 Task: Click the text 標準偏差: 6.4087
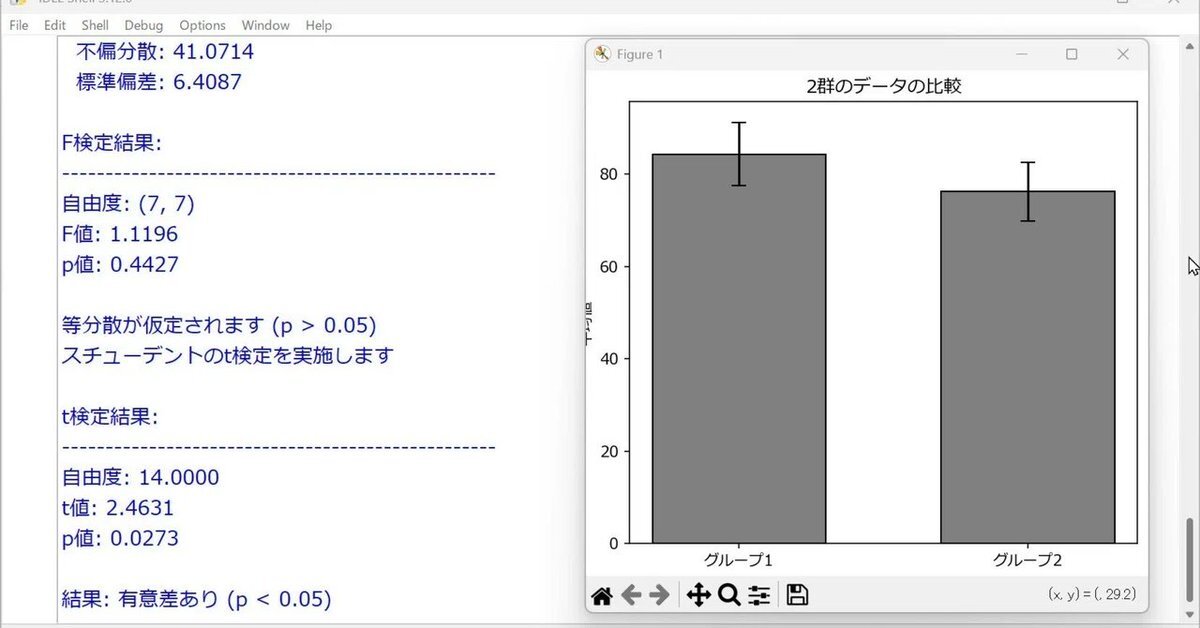pyautogui.click(x=159, y=82)
